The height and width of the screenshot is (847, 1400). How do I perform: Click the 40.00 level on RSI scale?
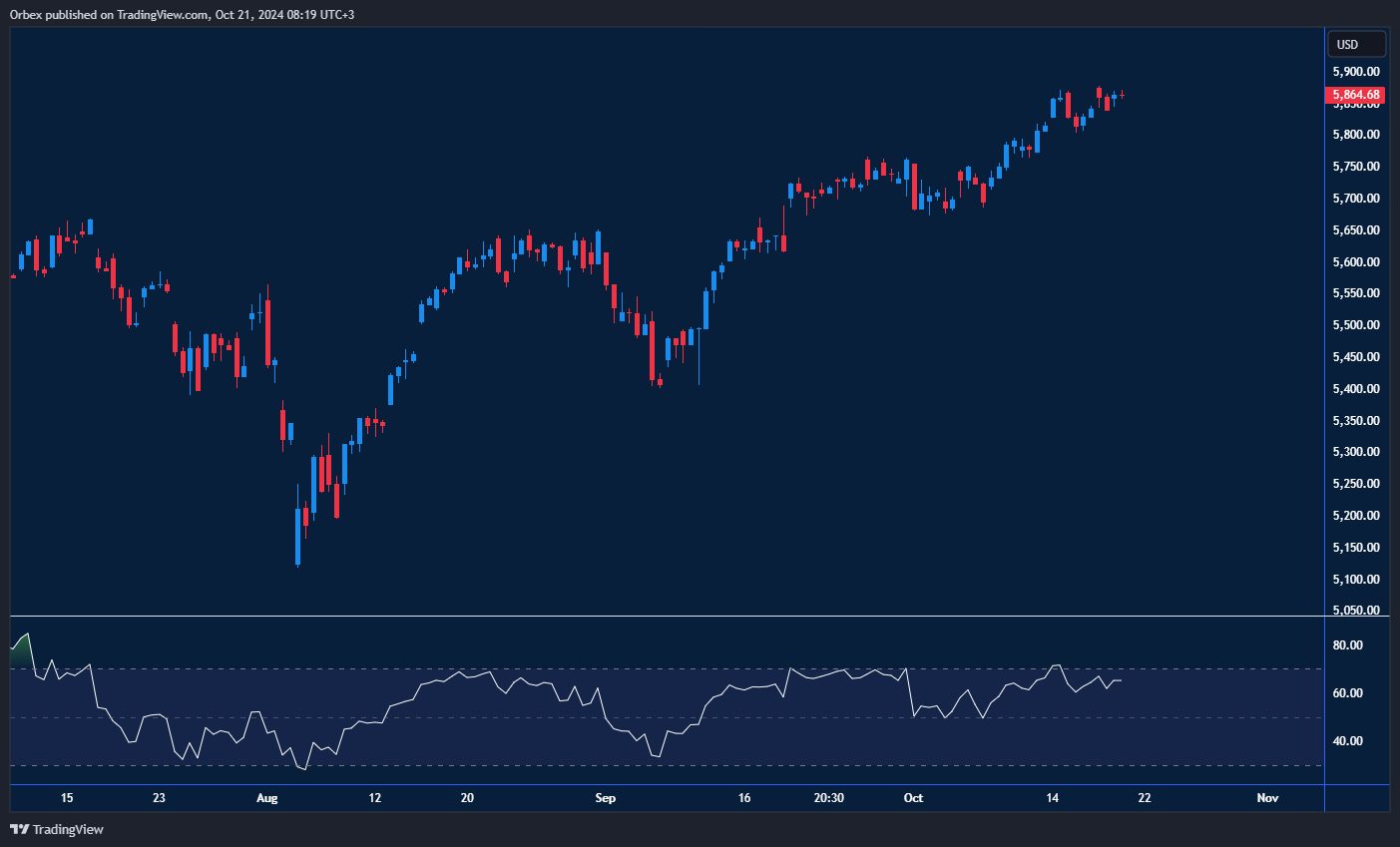pos(1348,741)
